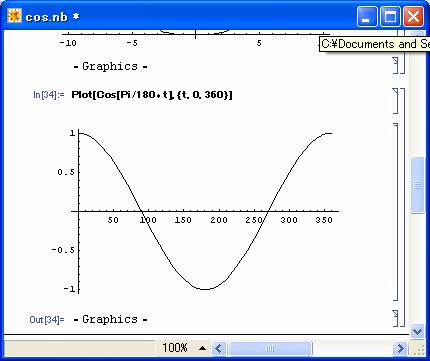Viewport: 430px width, 361px height.
Task: Open the 100% magnification dropdown arrow
Action: click(202, 348)
